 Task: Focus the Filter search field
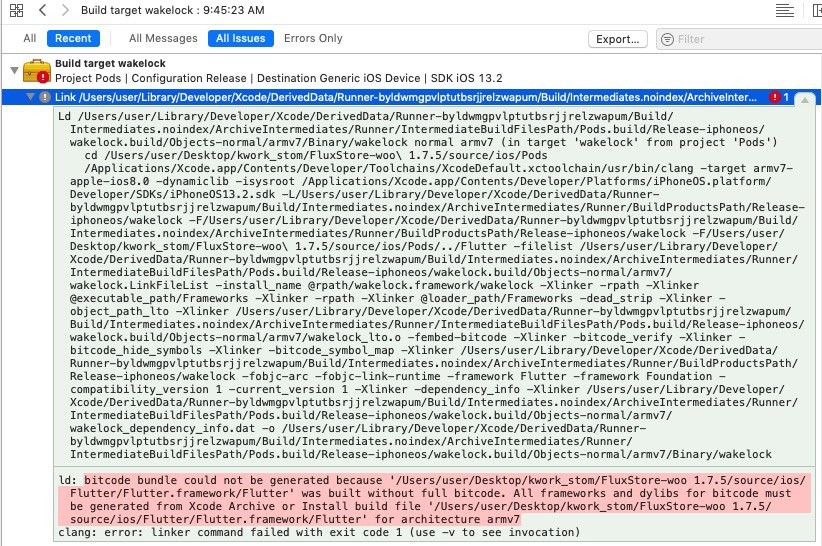(739, 39)
